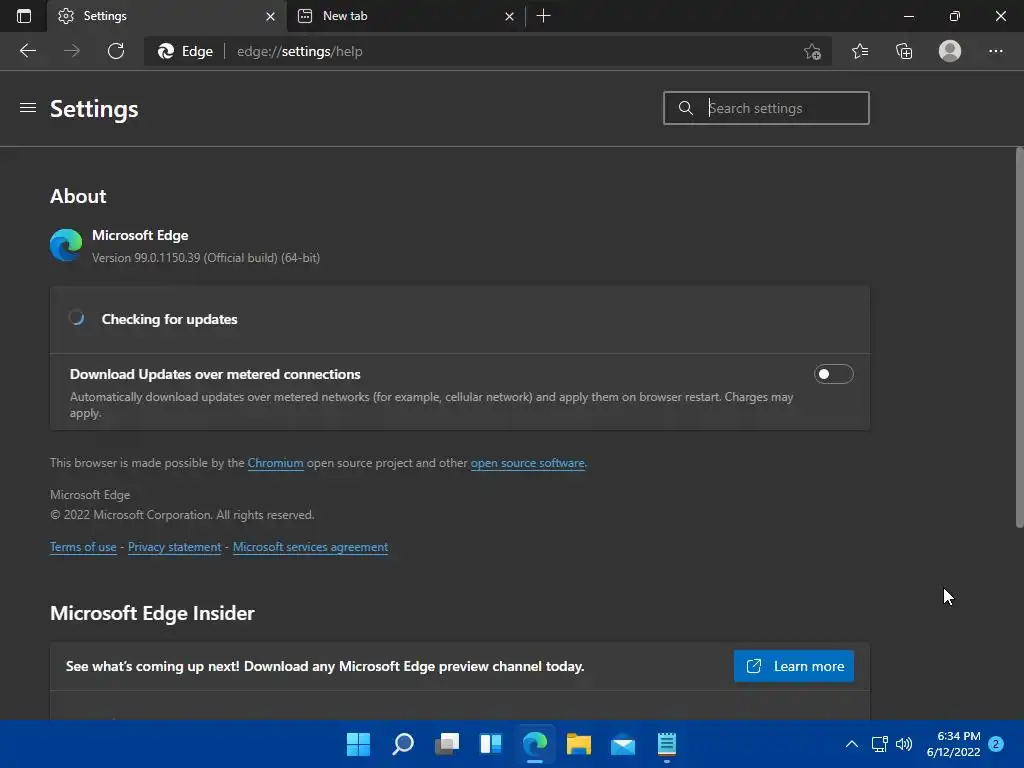The width and height of the screenshot is (1024, 768).
Task: Open the Microsoft services agreement link
Action: click(x=310, y=547)
